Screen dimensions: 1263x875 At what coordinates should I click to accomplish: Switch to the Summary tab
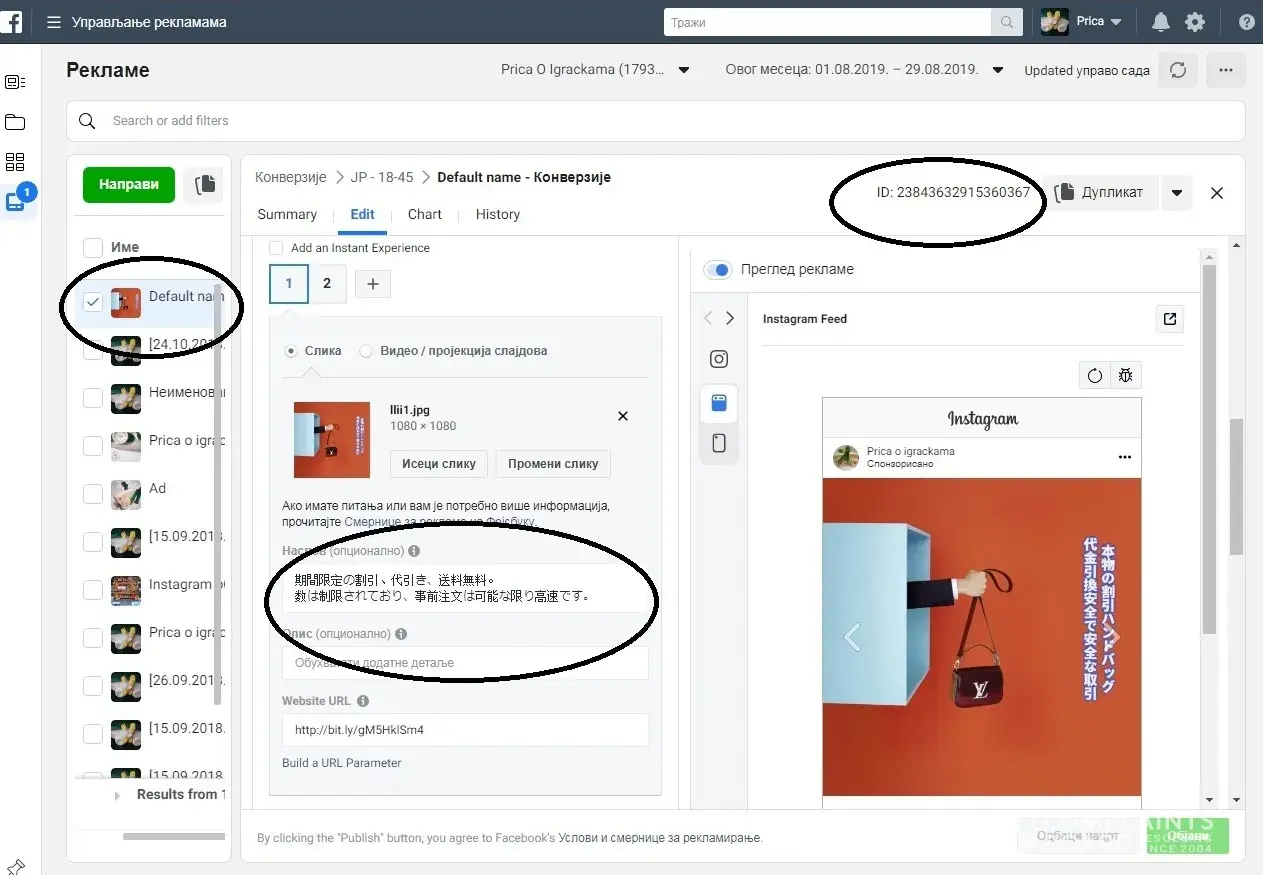(x=287, y=214)
